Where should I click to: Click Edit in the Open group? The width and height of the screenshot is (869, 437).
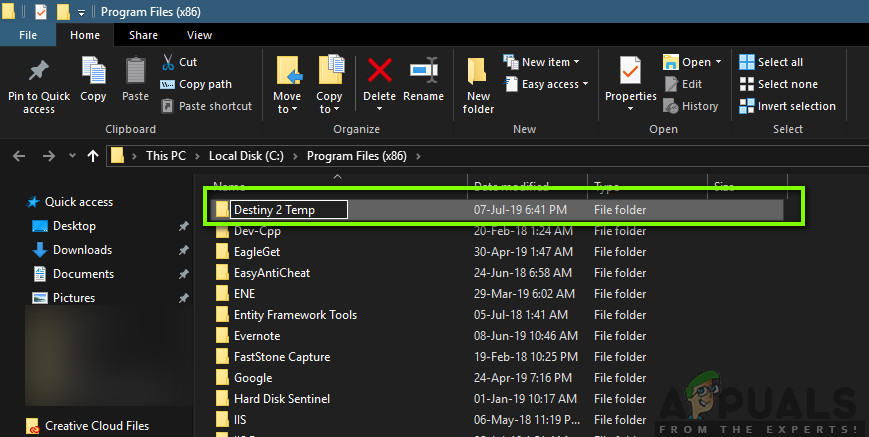(x=683, y=84)
